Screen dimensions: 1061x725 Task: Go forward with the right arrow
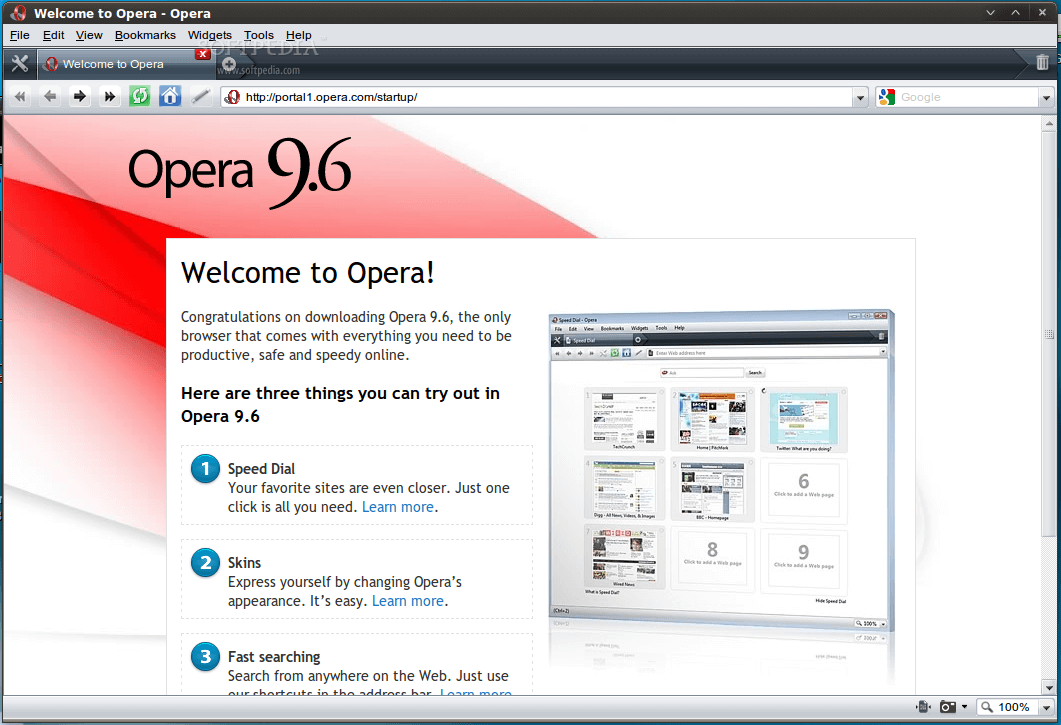(80, 97)
